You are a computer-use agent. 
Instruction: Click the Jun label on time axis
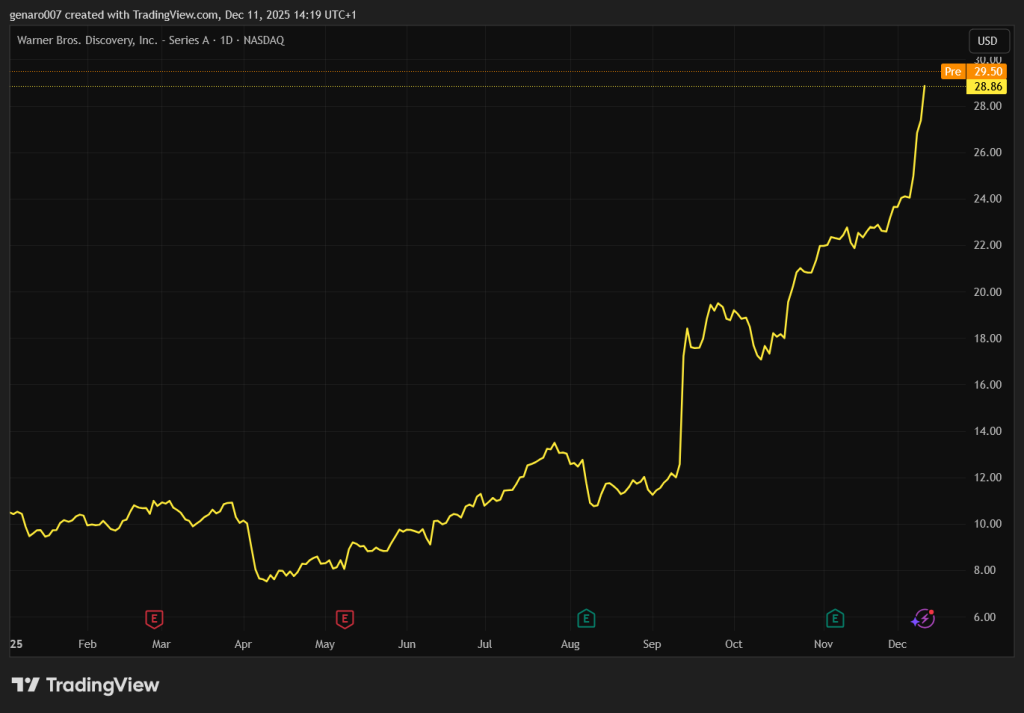(x=406, y=645)
